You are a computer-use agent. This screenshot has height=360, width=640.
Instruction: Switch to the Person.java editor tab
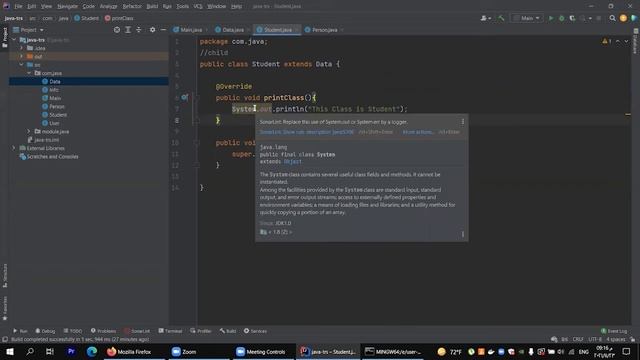coord(322,30)
